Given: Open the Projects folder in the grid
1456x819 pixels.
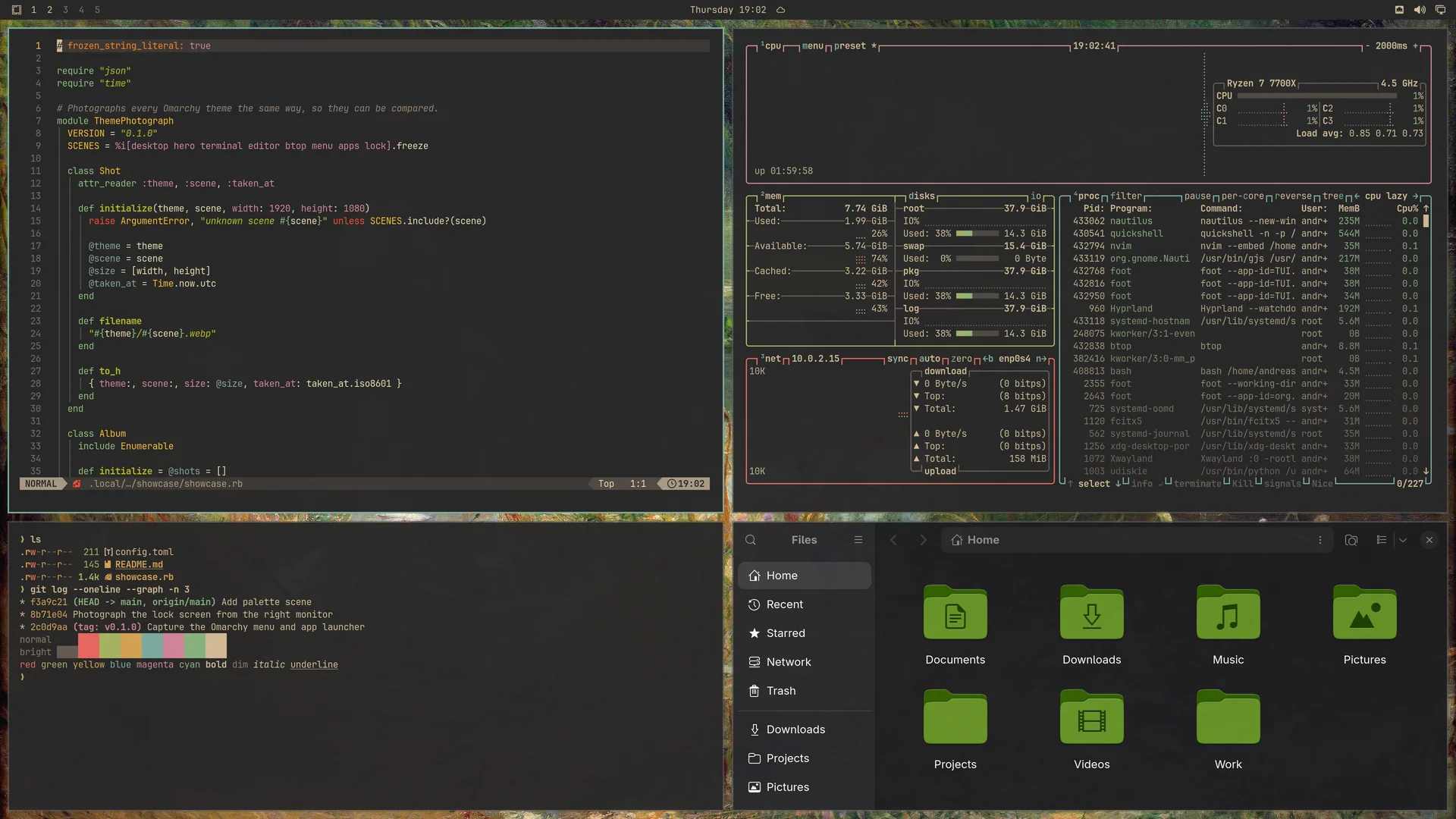Looking at the screenshot, I should coord(955,730).
